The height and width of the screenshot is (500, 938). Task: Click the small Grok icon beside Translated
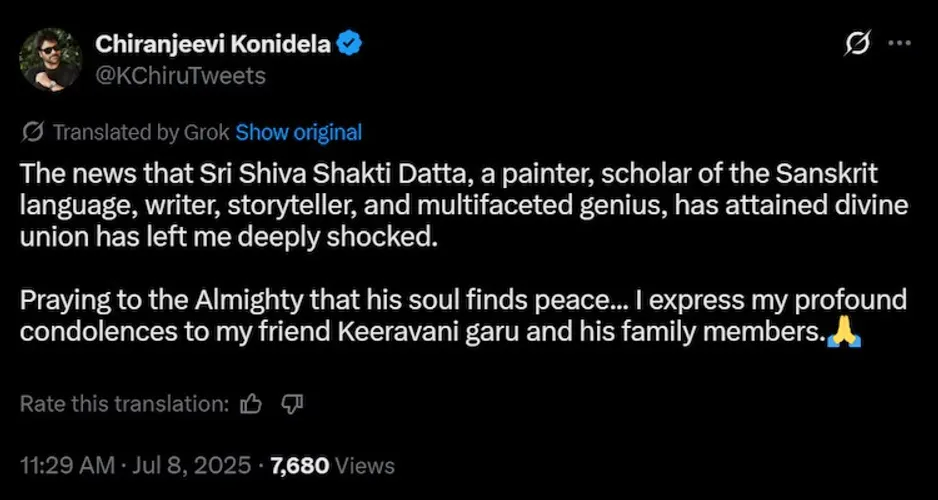pos(32,132)
